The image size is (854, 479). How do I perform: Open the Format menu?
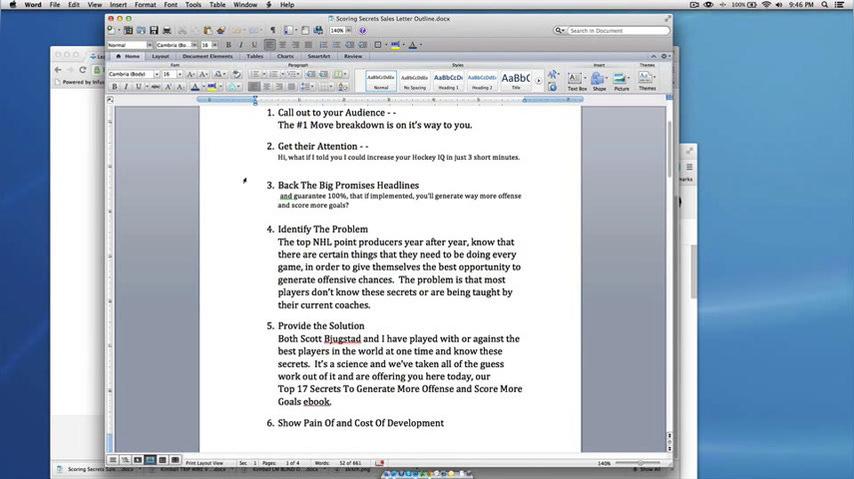point(145,5)
